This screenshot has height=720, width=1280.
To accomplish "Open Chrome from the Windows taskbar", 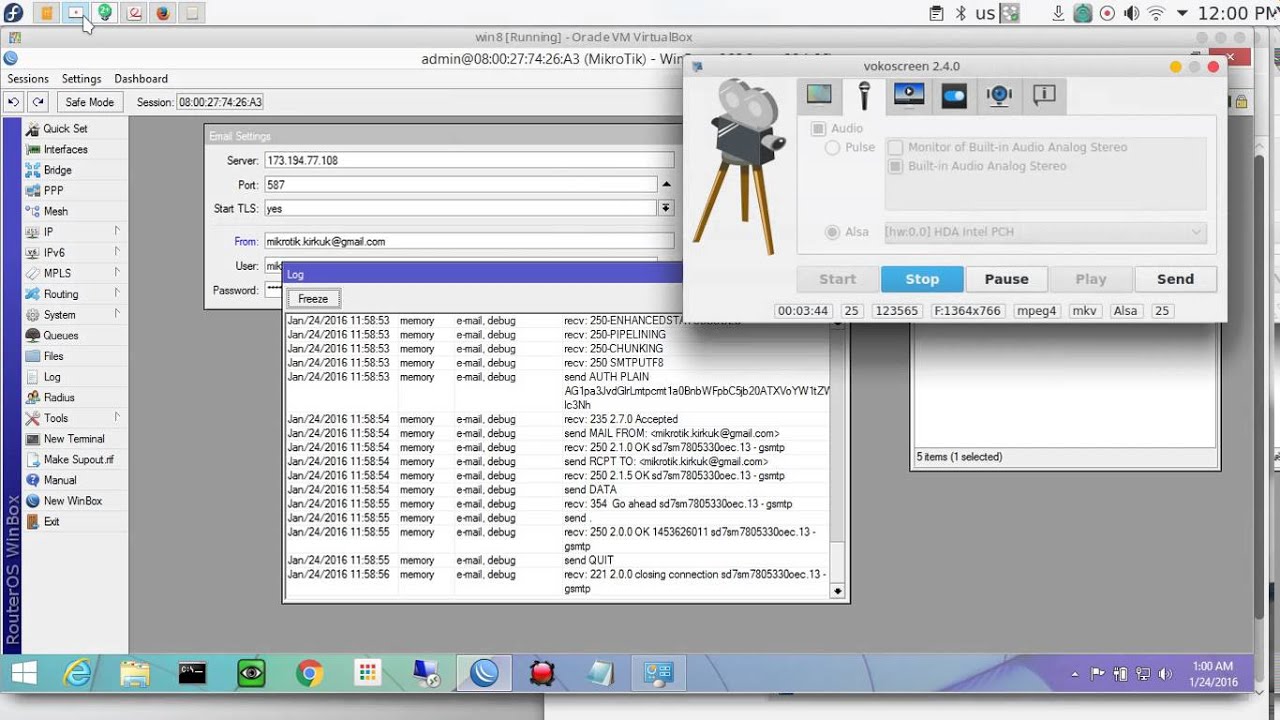I will [309, 674].
